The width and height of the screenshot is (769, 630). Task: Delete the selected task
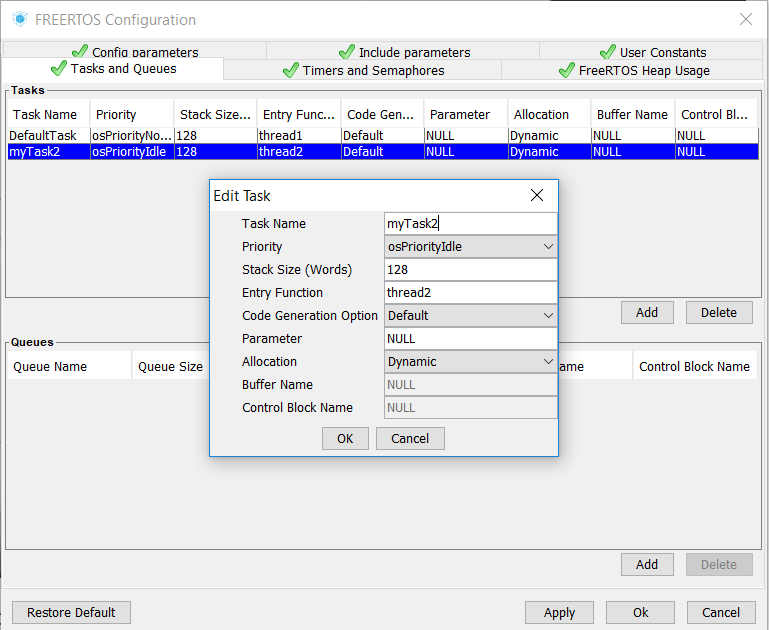click(719, 313)
